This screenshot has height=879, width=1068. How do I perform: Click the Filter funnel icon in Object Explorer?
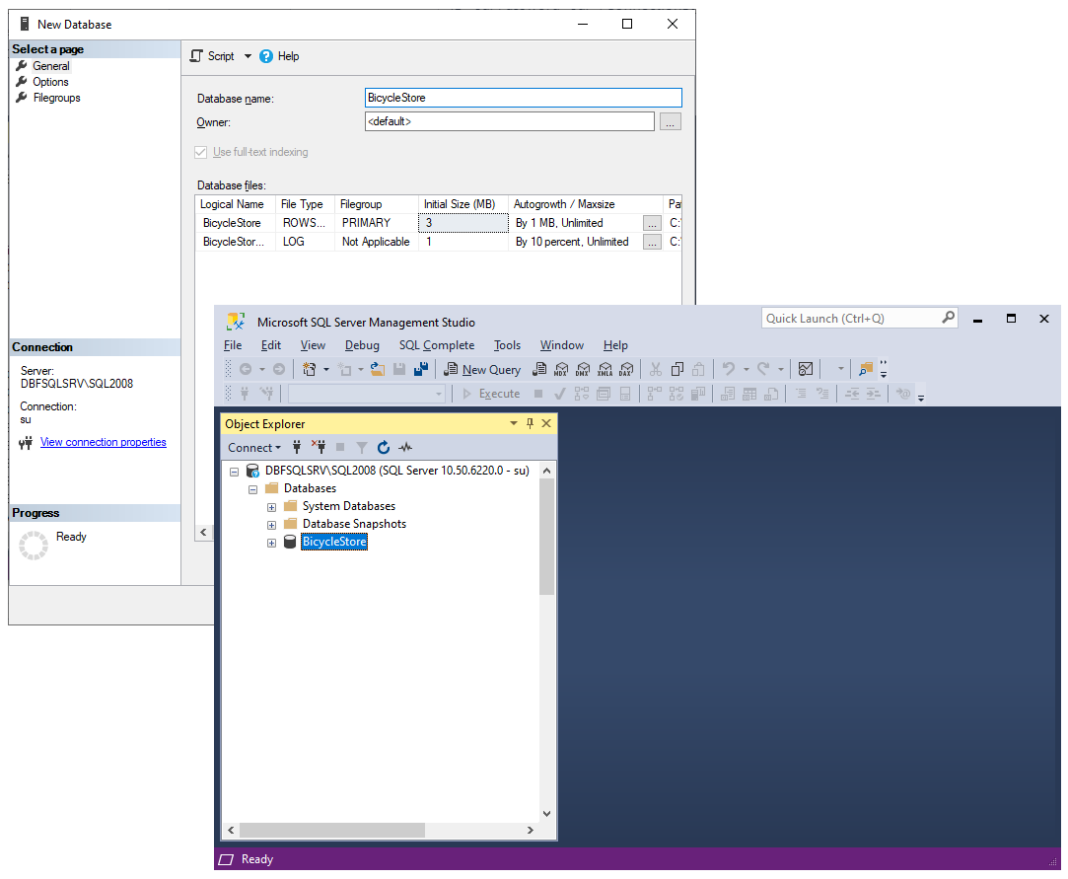pyautogui.click(x=362, y=447)
